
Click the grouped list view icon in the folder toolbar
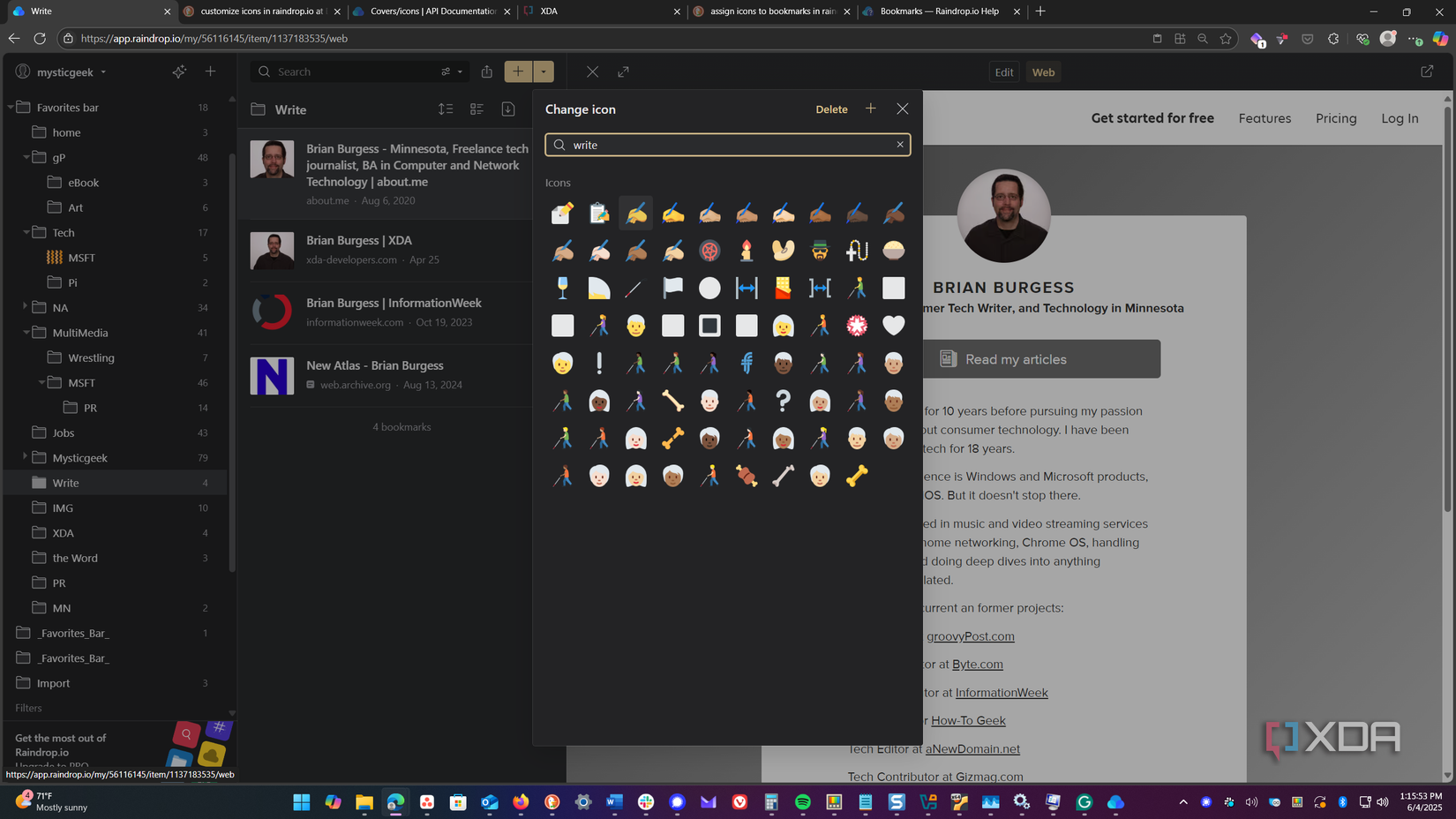pyautogui.click(x=477, y=109)
